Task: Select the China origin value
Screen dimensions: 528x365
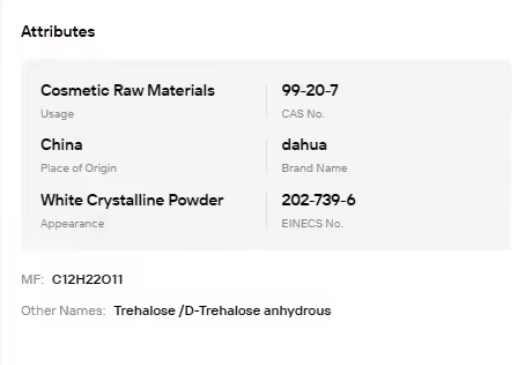Action: tap(62, 145)
